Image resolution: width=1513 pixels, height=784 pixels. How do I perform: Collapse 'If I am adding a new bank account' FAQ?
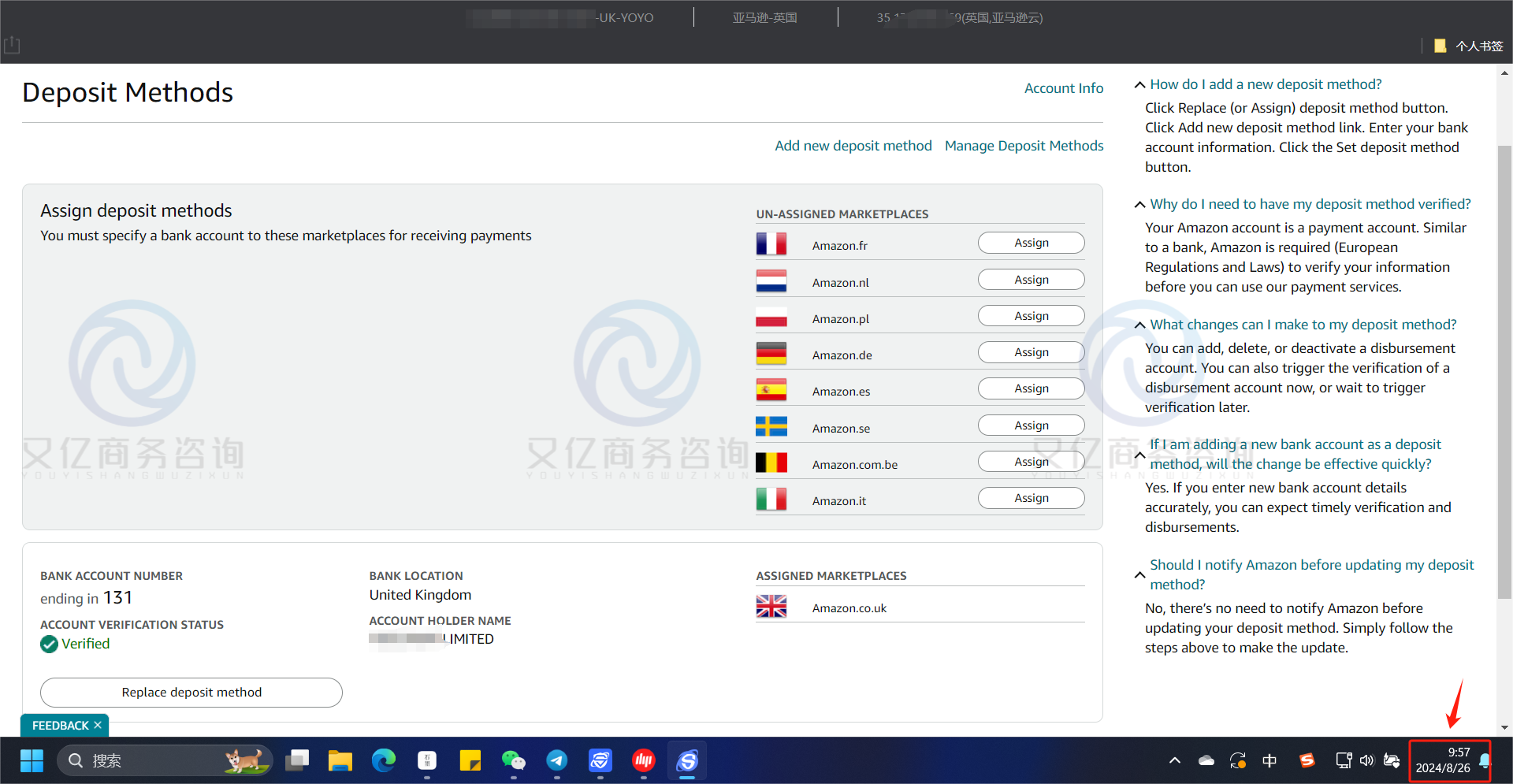click(1139, 455)
